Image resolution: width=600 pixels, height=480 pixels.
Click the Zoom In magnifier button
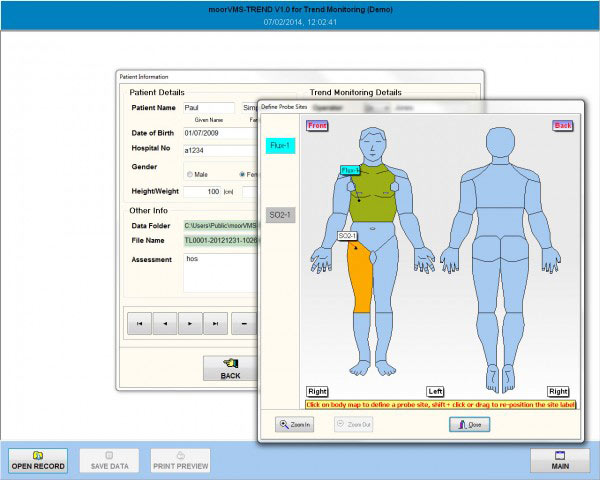click(296, 424)
